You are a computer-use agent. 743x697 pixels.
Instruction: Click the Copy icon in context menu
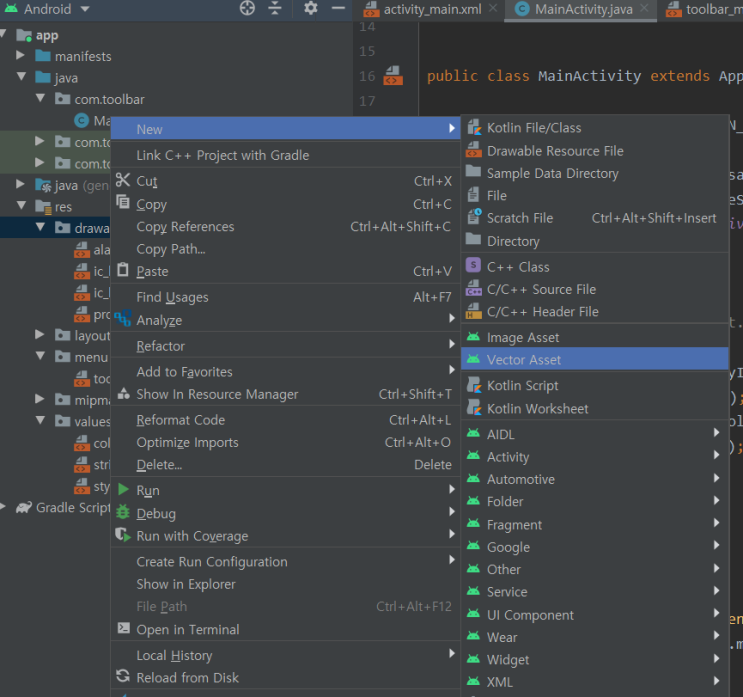pos(123,202)
